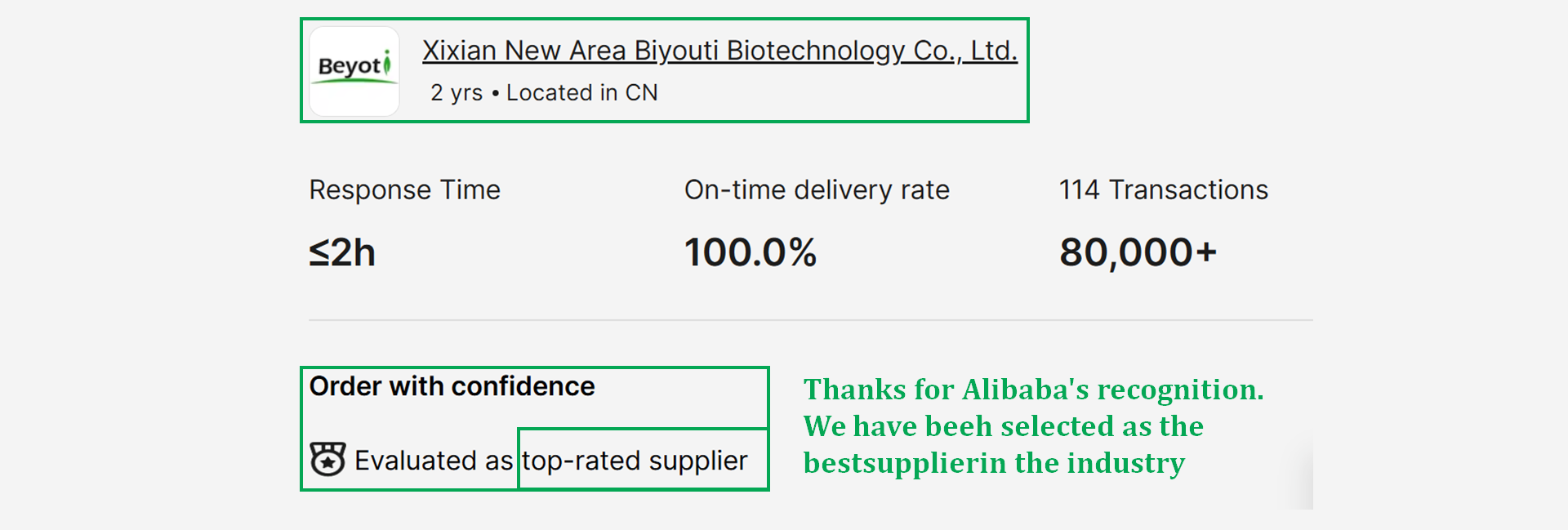The image size is (1568, 530).
Task: Click the green leaf in Beyoti logo
Action: pos(387,63)
